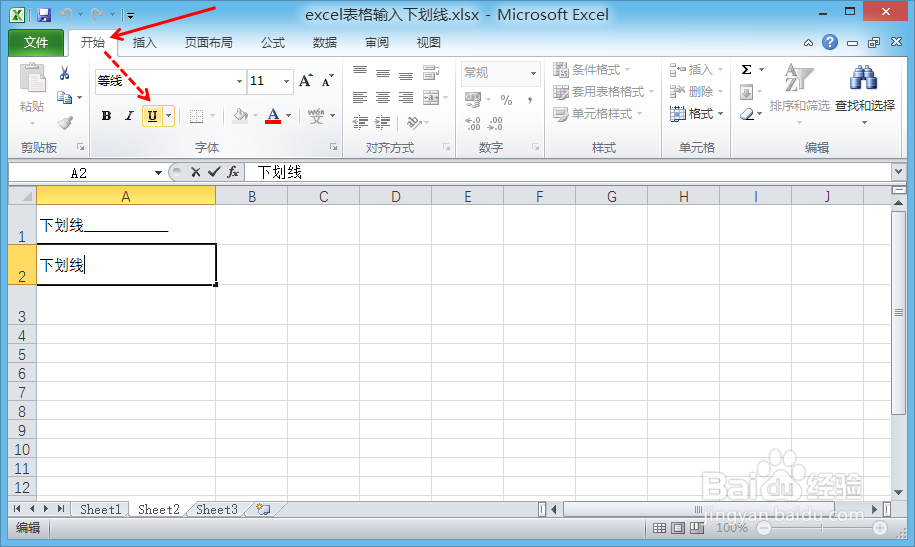This screenshot has width=915, height=547.
Task: Open the phonetic guide wén icon
Action: tap(316, 116)
